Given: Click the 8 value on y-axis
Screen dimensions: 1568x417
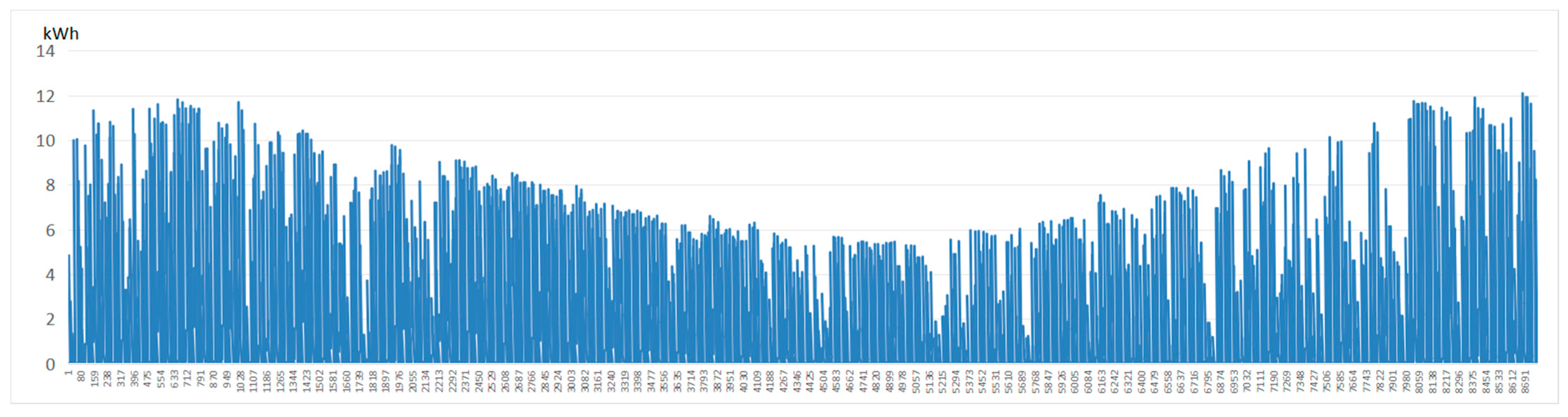Looking at the screenshot, I should pos(51,185).
